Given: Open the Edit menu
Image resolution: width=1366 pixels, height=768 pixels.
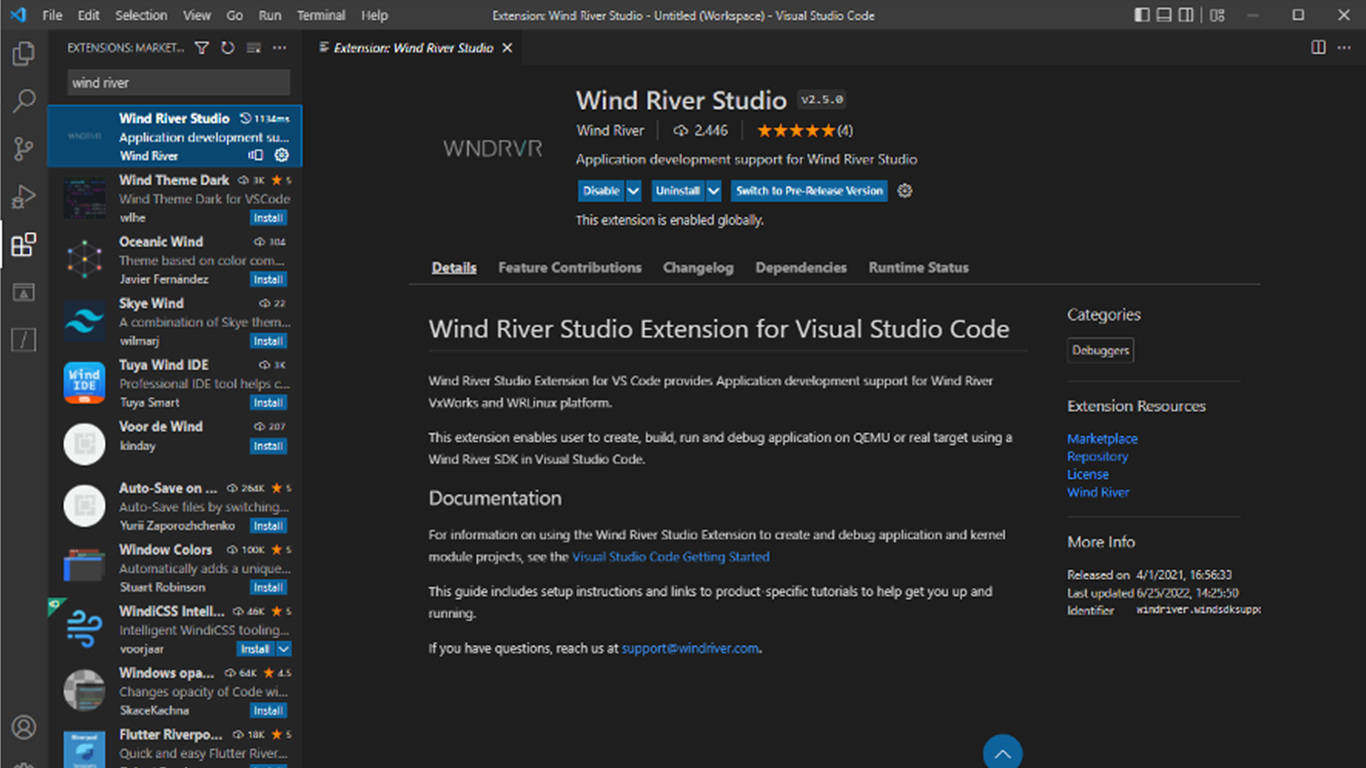Looking at the screenshot, I should [x=89, y=15].
